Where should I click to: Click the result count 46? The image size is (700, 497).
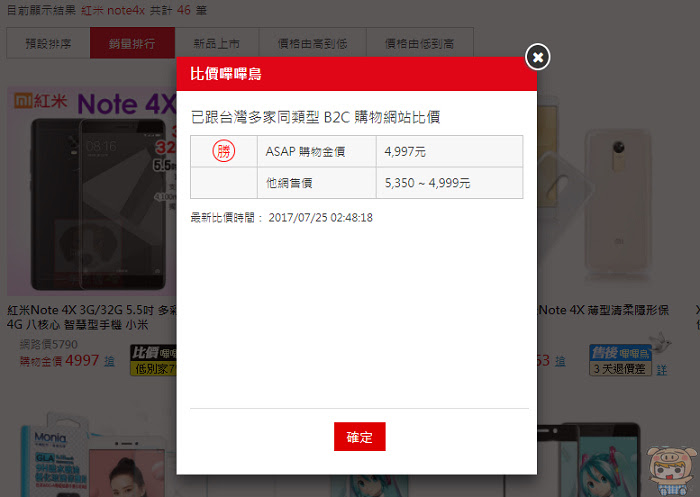click(183, 10)
